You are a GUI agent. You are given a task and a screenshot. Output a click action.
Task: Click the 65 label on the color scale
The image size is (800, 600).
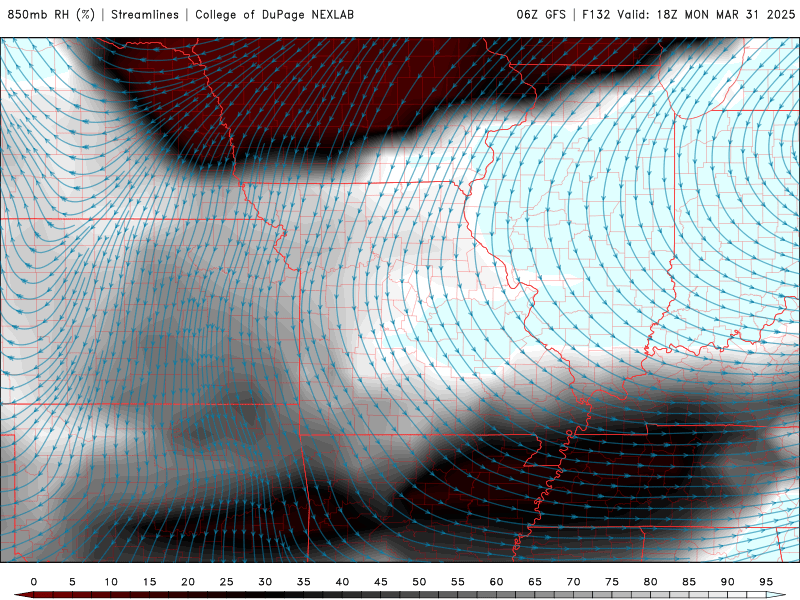pyautogui.click(x=535, y=582)
